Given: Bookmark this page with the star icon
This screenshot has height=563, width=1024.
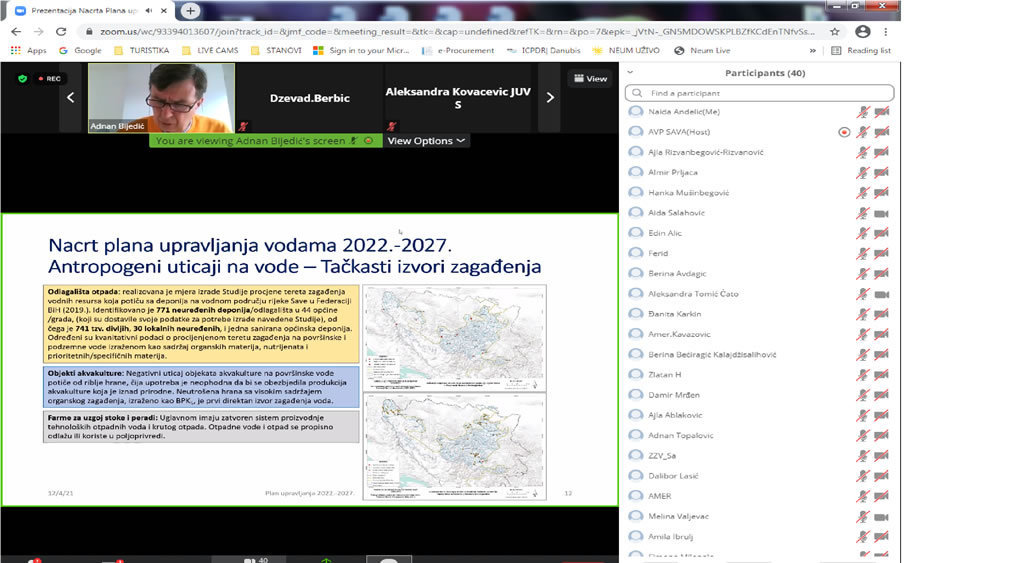Looking at the screenshot, I should coord(835,32).
